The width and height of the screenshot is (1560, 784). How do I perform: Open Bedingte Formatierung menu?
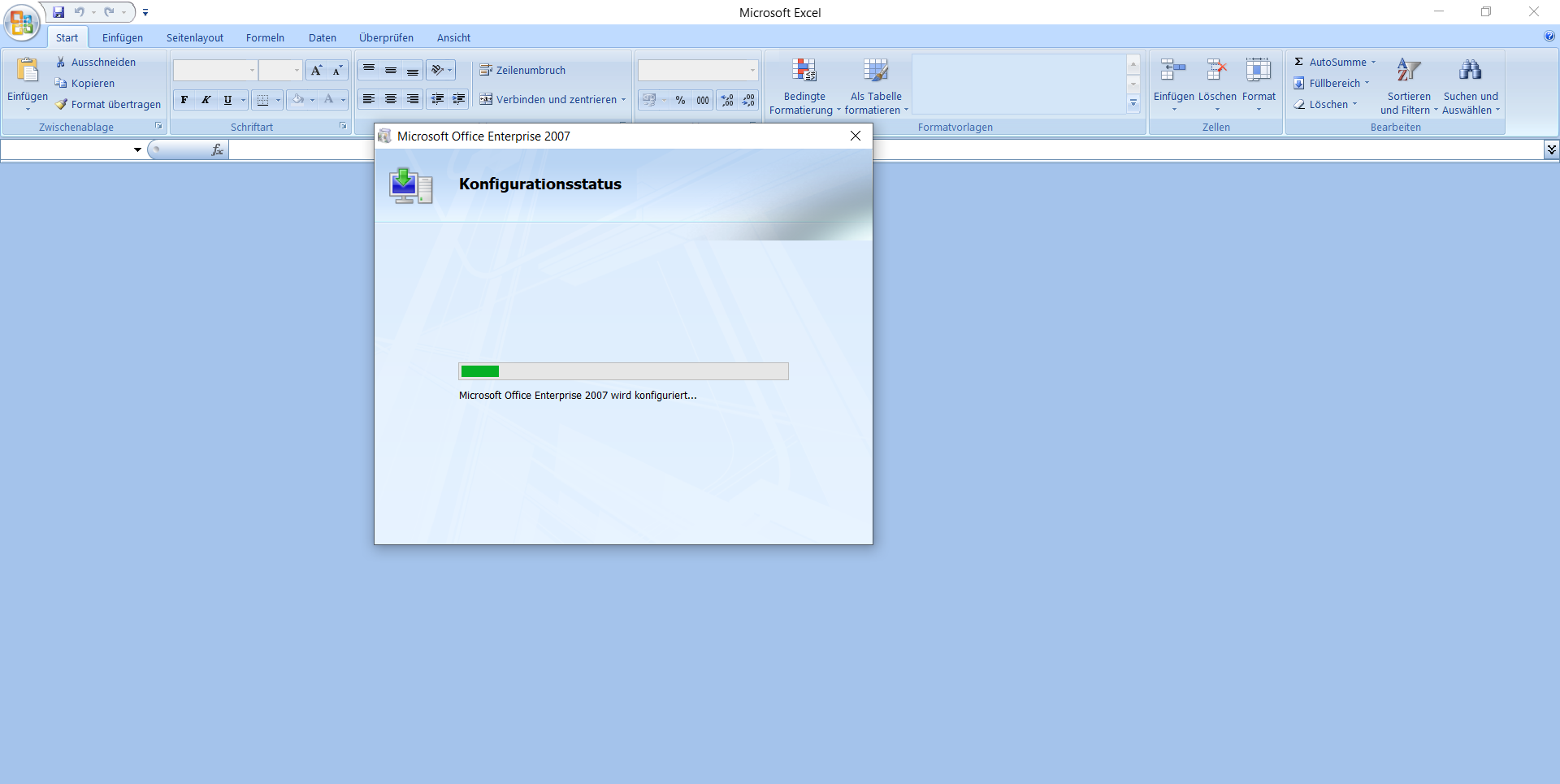[x=804, y=85]
